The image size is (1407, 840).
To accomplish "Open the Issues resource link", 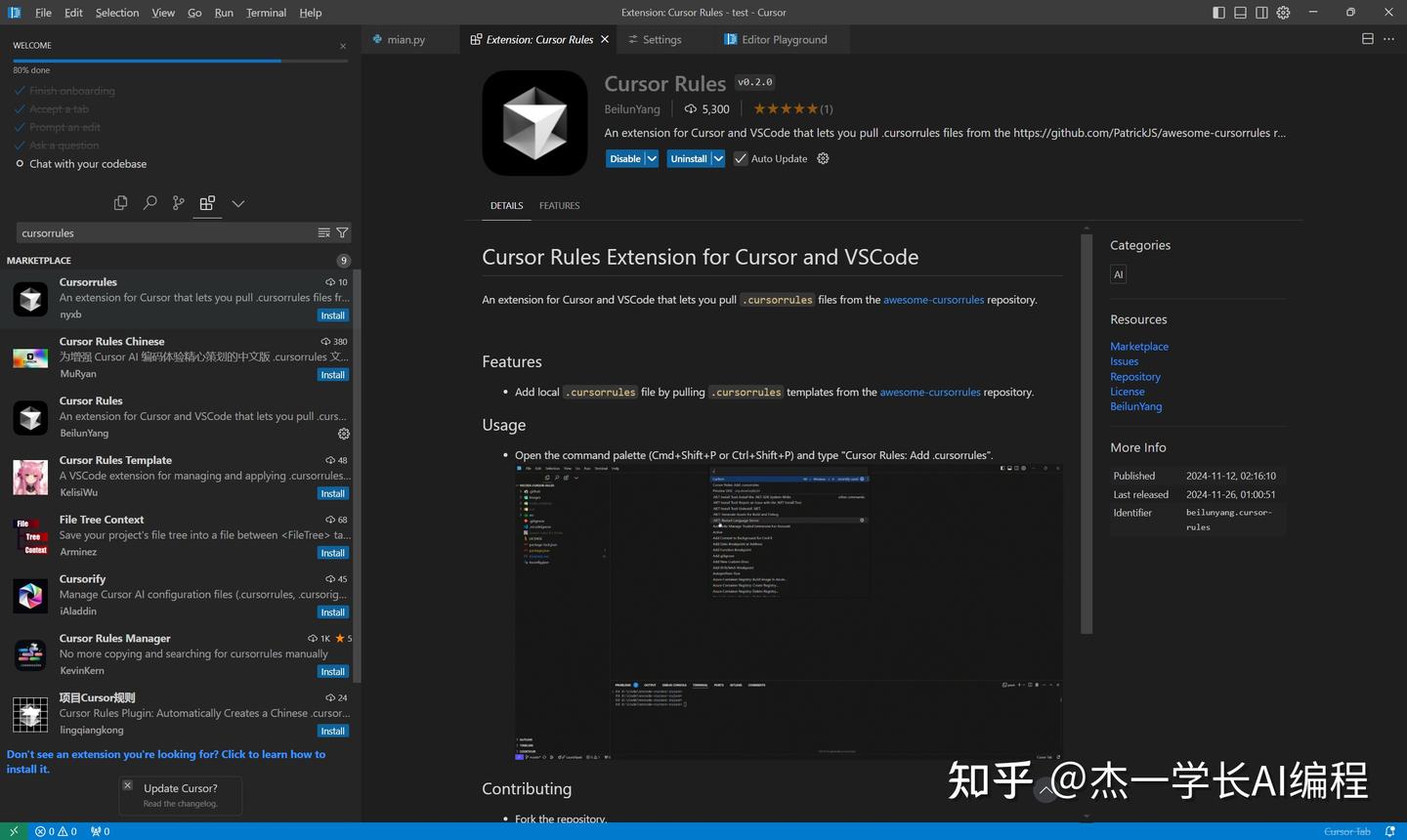I will pos(1124,361).
